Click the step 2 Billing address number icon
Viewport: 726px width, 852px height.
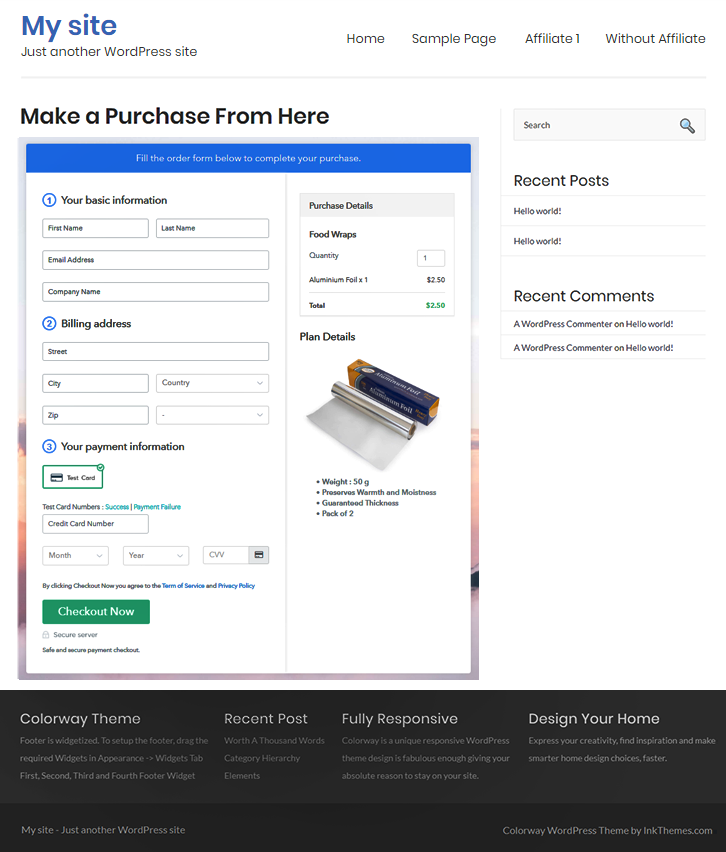tap(49, 324)
